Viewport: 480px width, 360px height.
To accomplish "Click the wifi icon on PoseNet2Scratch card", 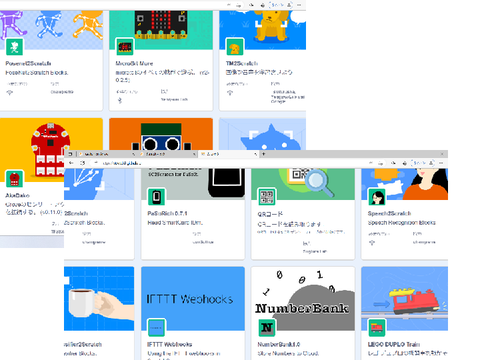I will tap(10, 93).
